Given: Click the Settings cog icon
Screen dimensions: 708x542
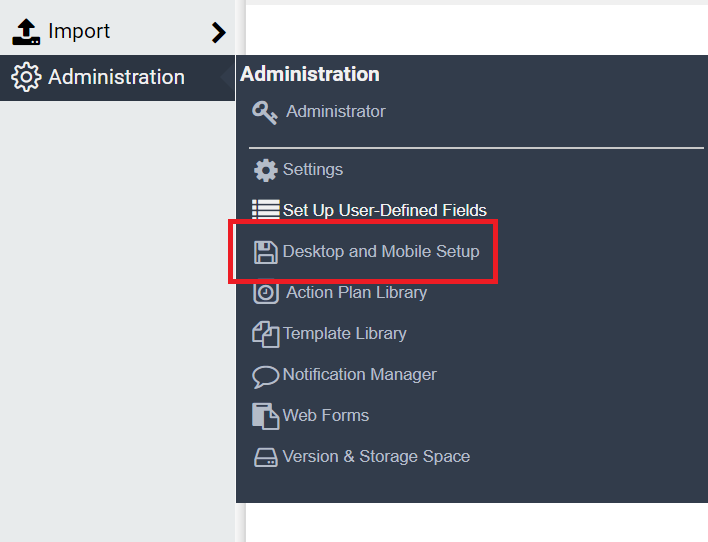Looking at the screenshot, I should 266,170.
